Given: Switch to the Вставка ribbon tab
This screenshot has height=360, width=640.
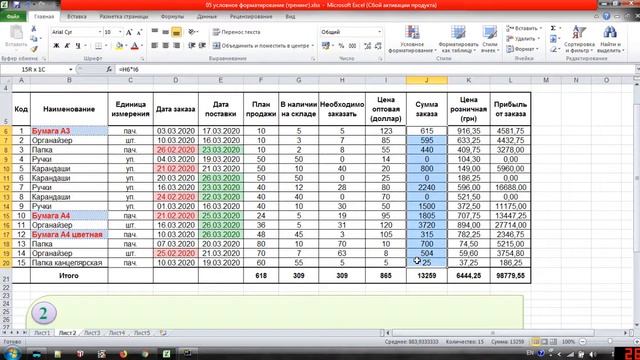Looking at the screenshot, I should [77, 17].
